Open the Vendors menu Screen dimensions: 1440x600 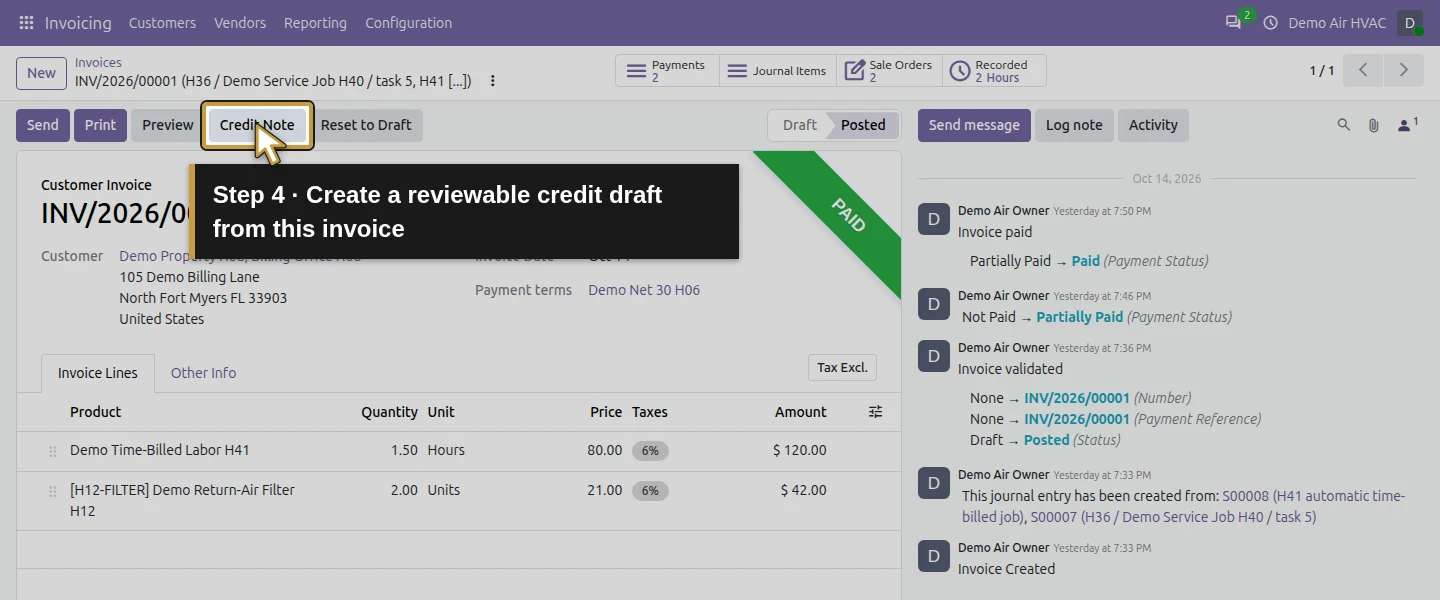click(240, 22)
